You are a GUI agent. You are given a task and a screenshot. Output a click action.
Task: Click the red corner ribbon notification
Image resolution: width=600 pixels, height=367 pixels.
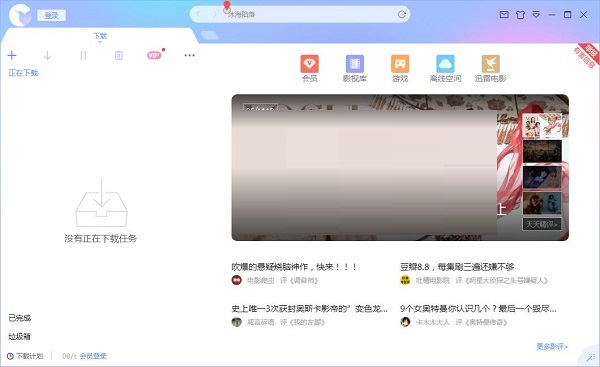pyautogui.click(x=587, y=55)
